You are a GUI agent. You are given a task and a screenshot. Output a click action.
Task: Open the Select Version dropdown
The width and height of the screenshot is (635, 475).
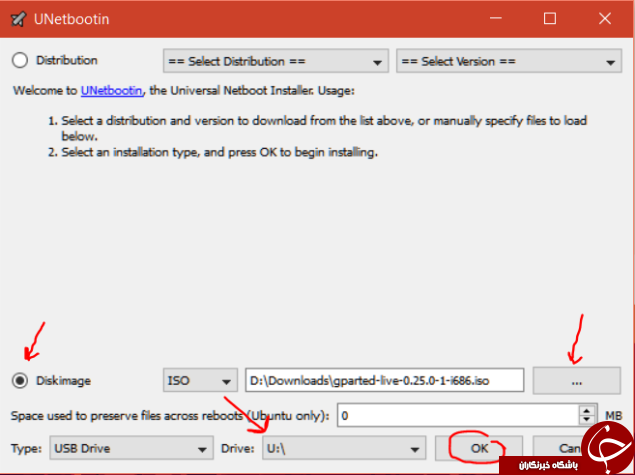coord(509,61)
